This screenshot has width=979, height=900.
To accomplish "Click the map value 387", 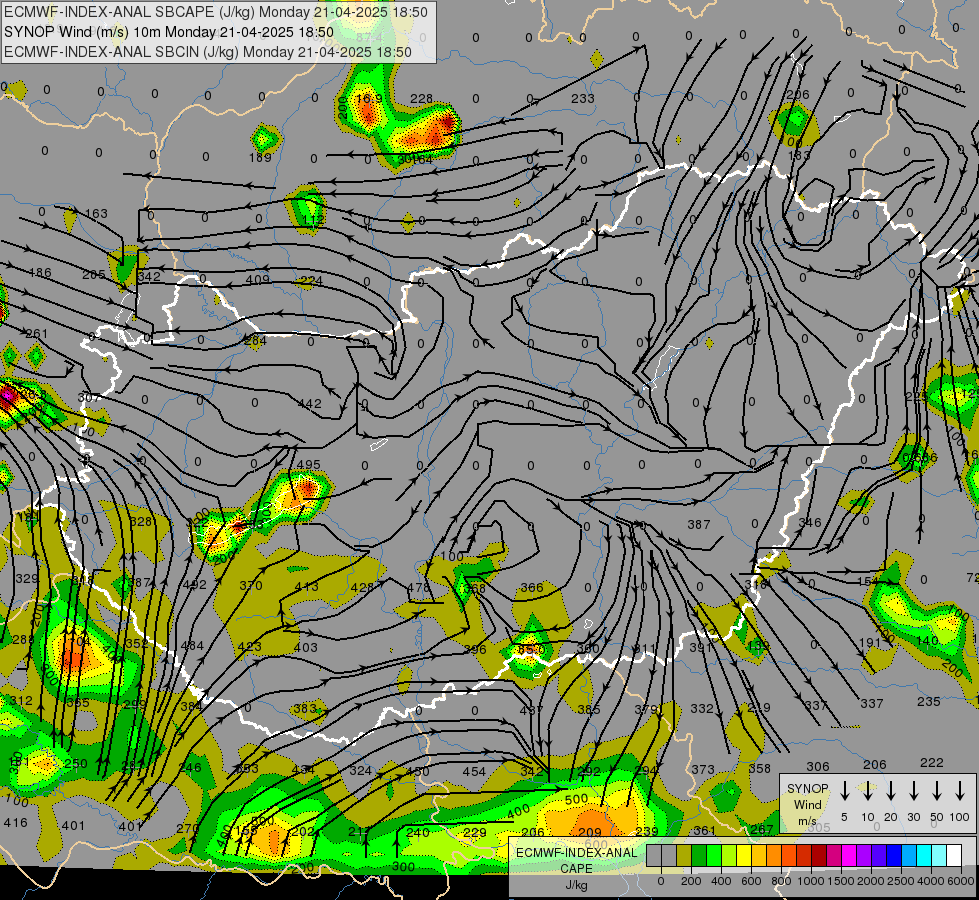I will point(699,524).
